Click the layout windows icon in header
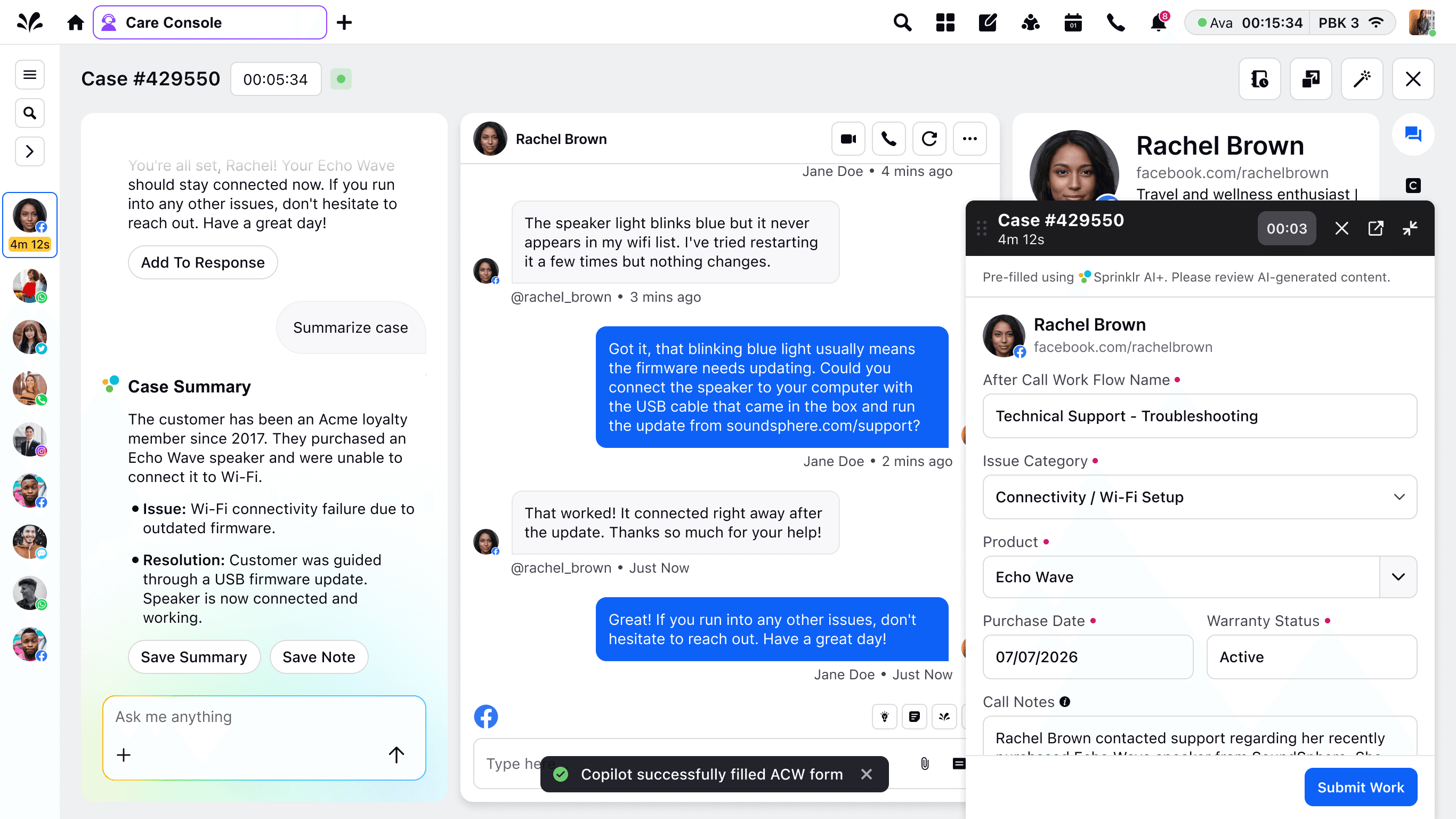This screenshot has height=819, width=1456. pos(1311,79)
